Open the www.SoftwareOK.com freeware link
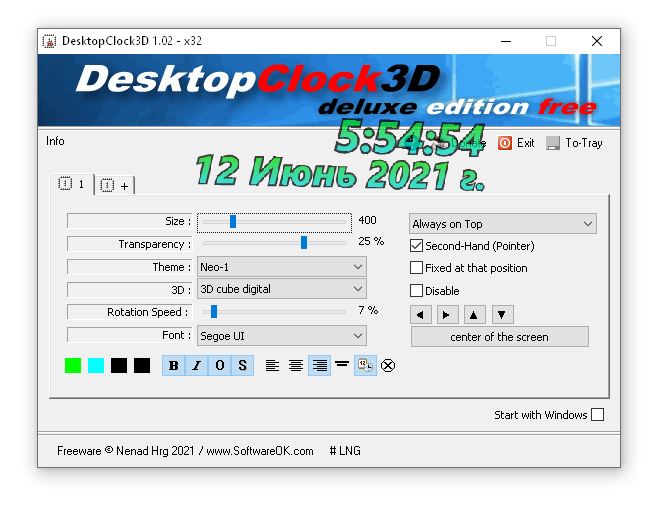 [260, 451]
